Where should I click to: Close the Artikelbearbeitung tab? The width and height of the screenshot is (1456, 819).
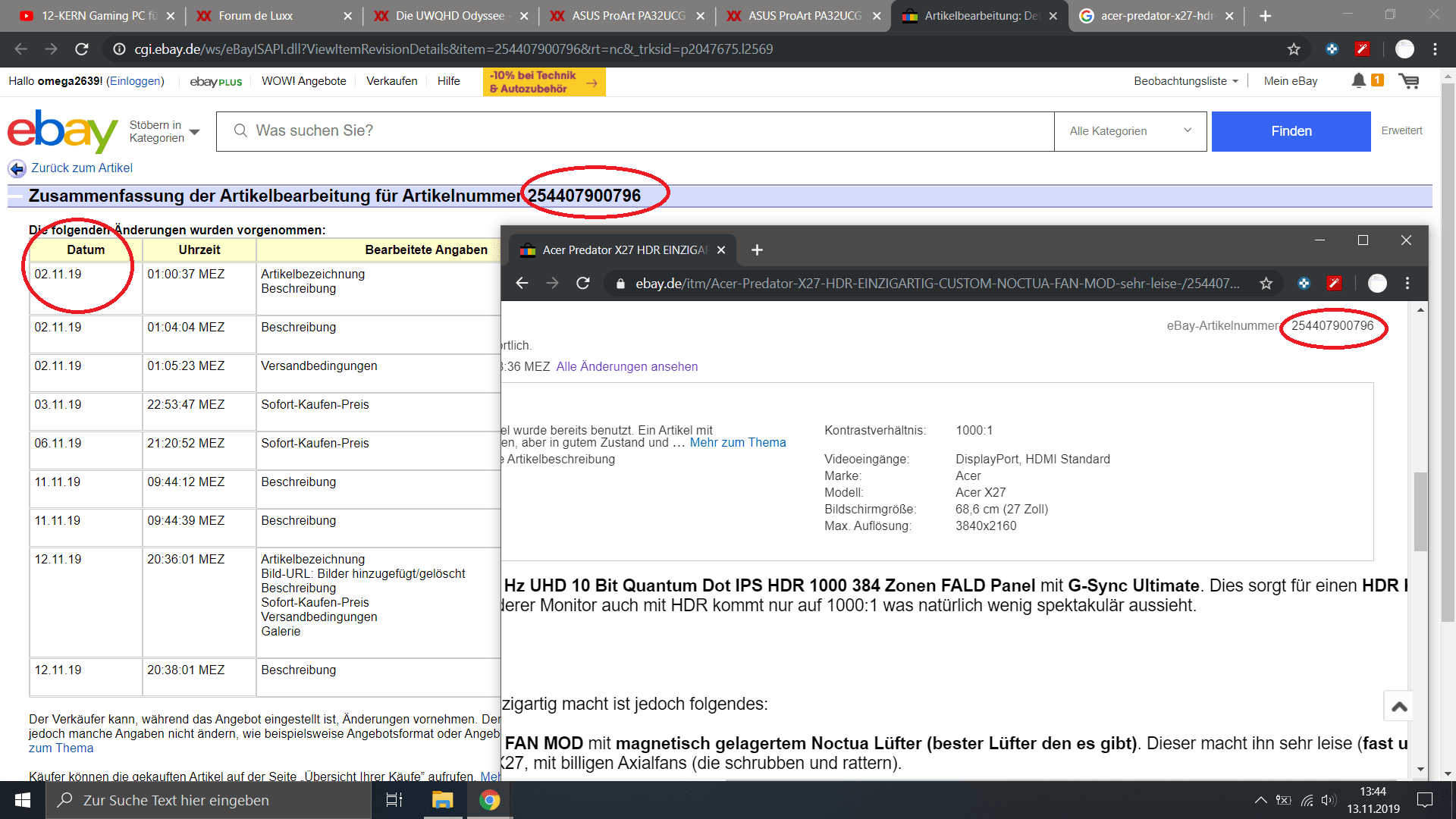pos(1053,16)
